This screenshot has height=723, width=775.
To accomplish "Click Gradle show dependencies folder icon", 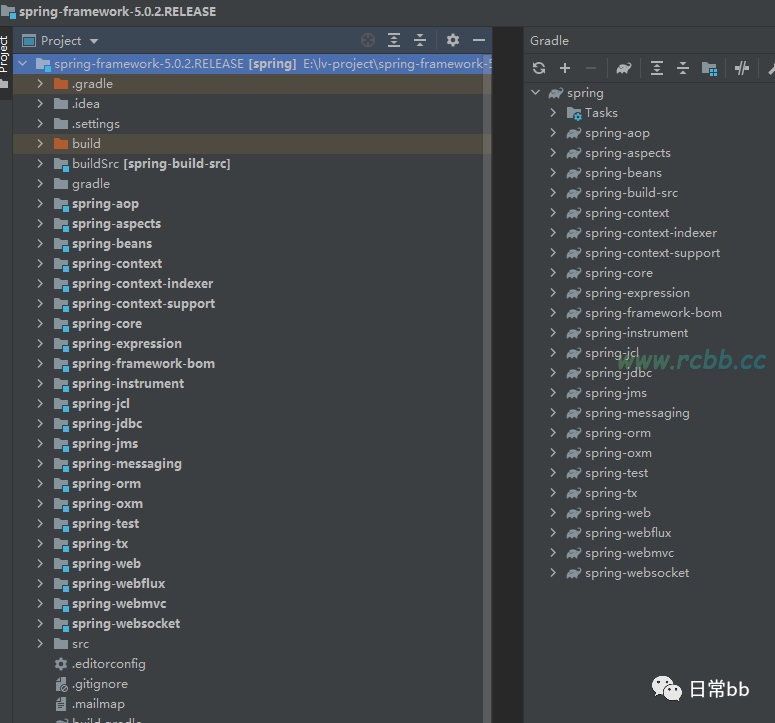I will click(x=709, y=68).
